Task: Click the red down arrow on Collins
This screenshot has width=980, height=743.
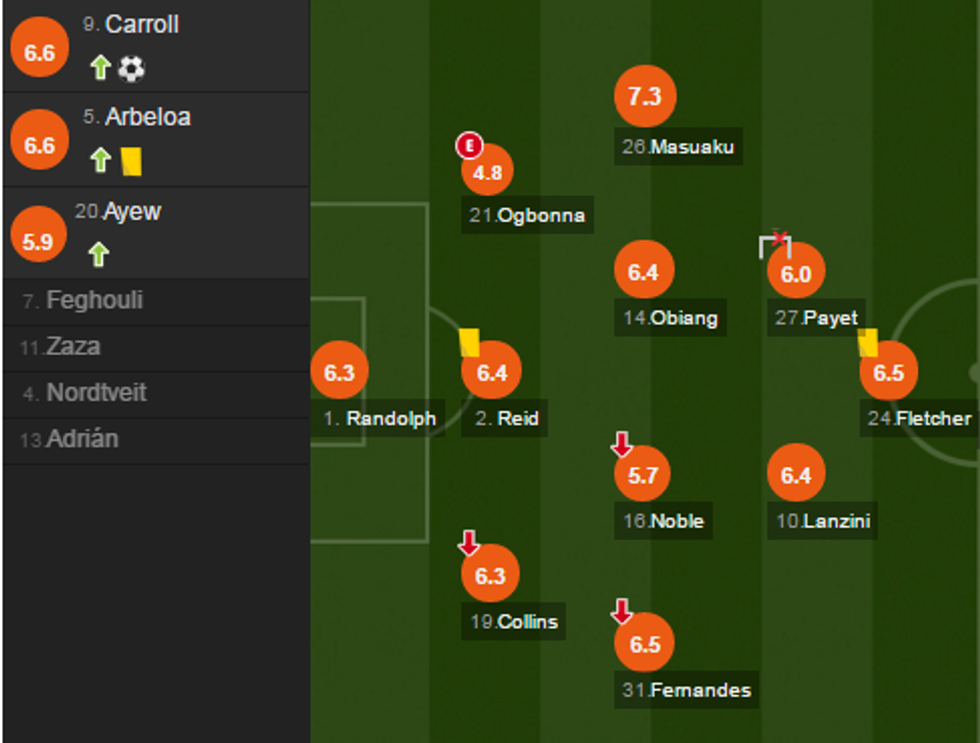Action: click(x=468, y=543)
